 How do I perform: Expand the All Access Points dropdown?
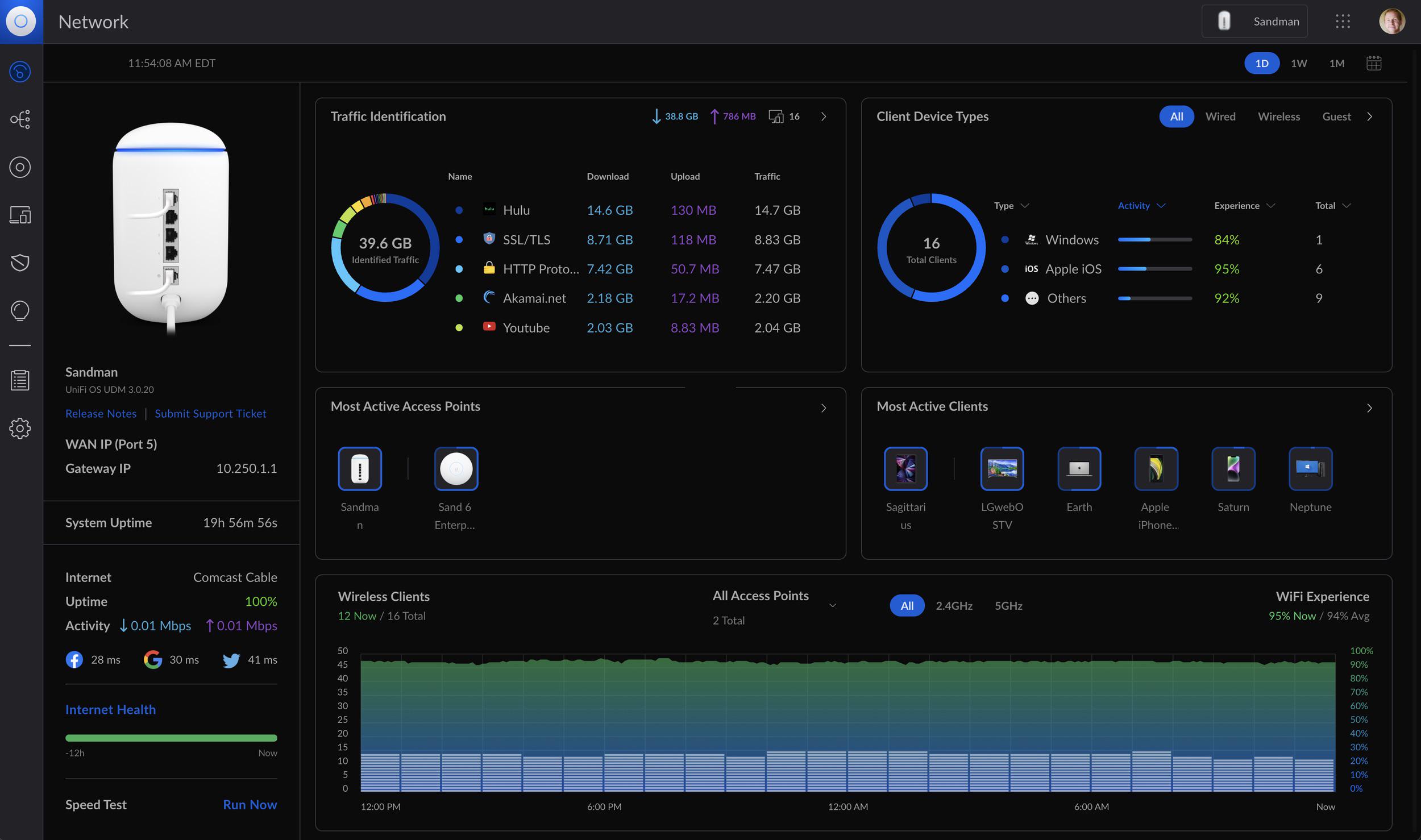point(832,606)
